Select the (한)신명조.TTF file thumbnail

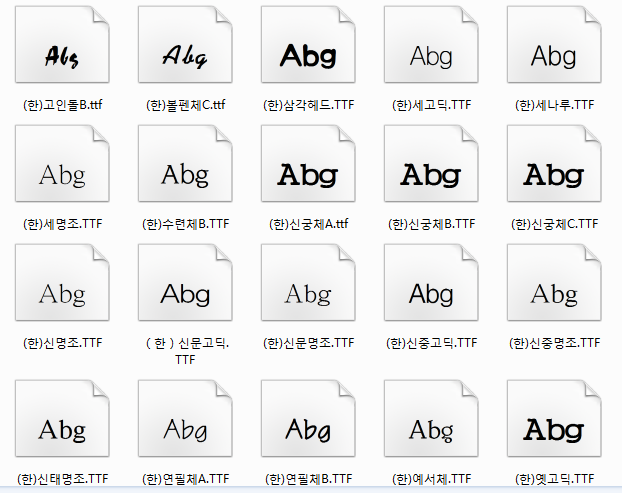[62, 282]
